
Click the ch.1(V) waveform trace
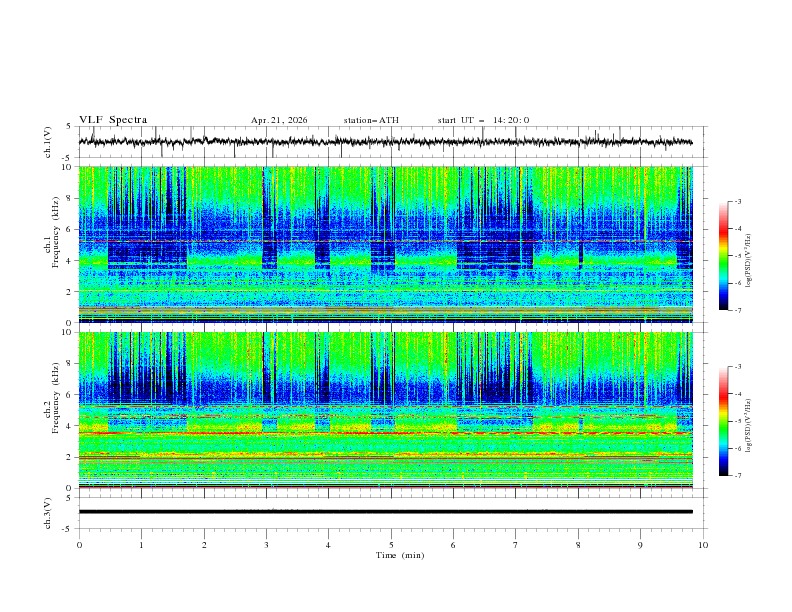tap(385, 142)
